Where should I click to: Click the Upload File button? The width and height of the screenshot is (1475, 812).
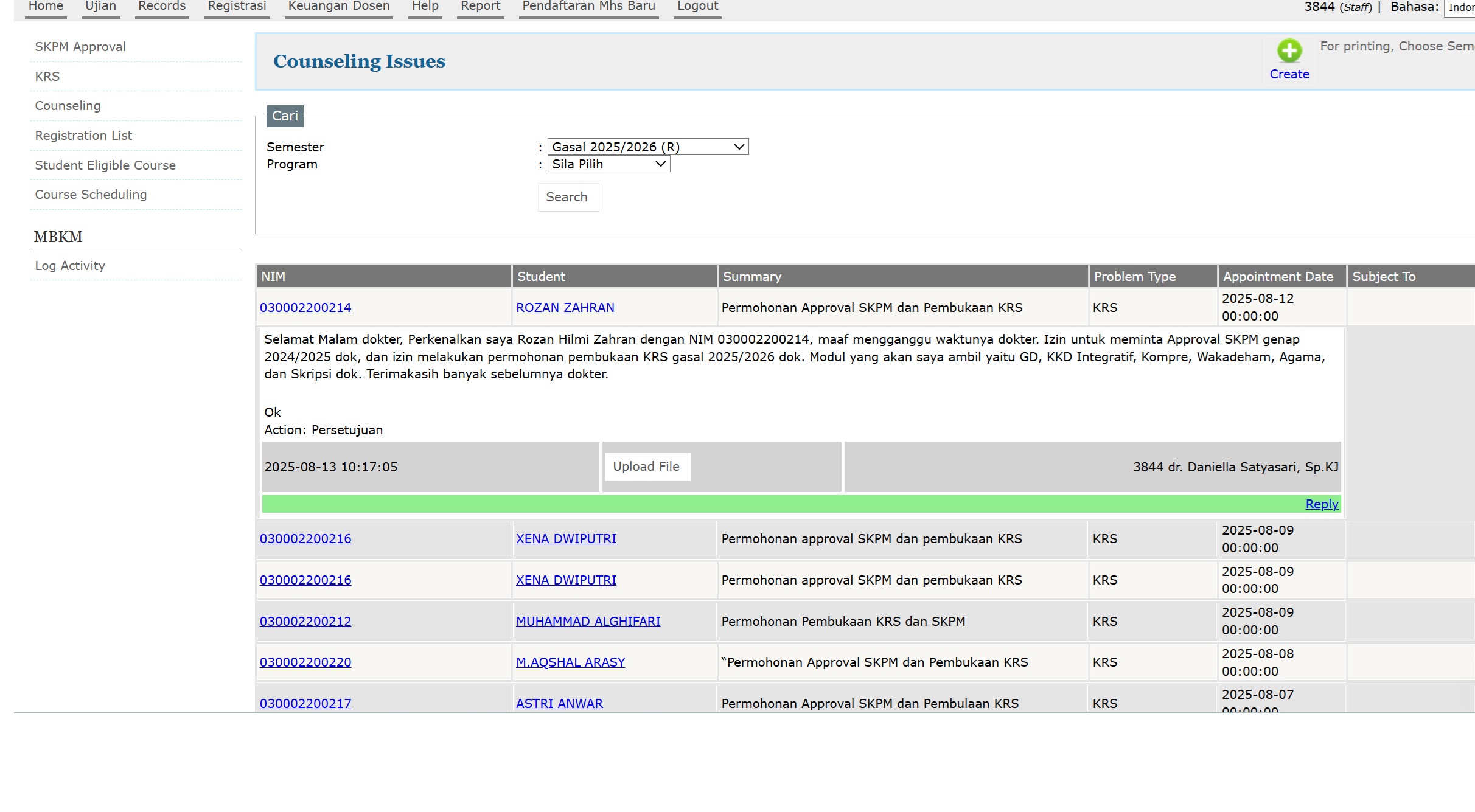[x=646, y=467]
